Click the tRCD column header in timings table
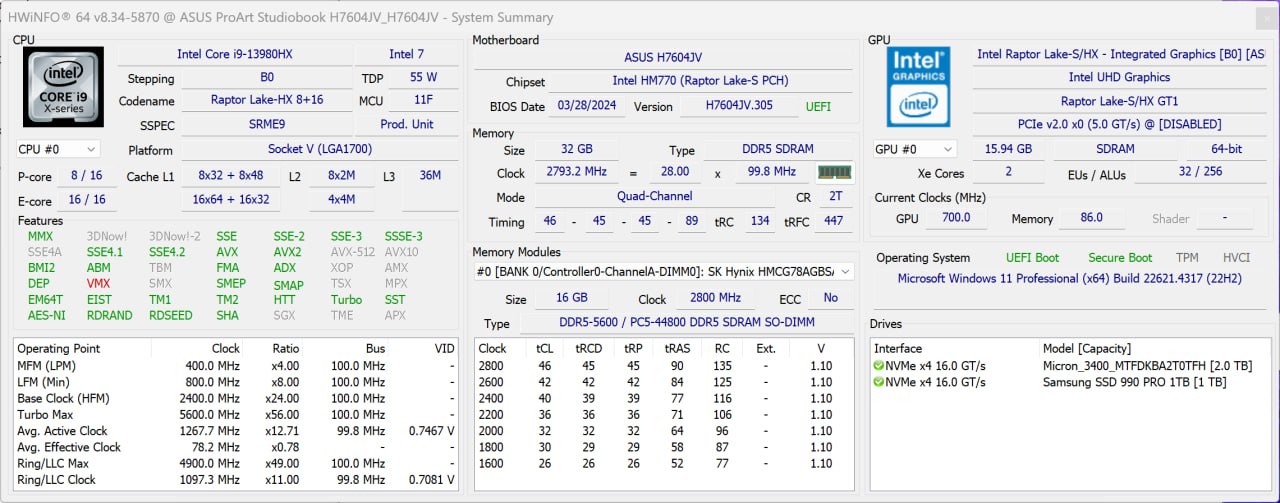 (x=588, y=348)
